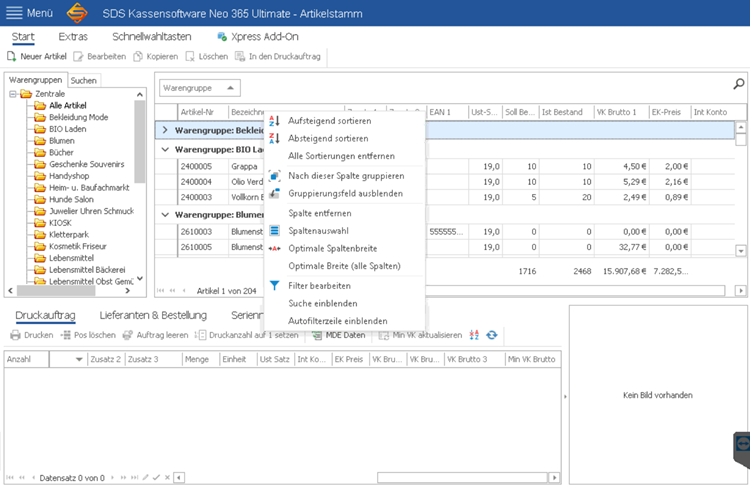Collapse the Zentrale tree node
The width and height of the screenshot is (750, 487).
click(x=13, y=94)
